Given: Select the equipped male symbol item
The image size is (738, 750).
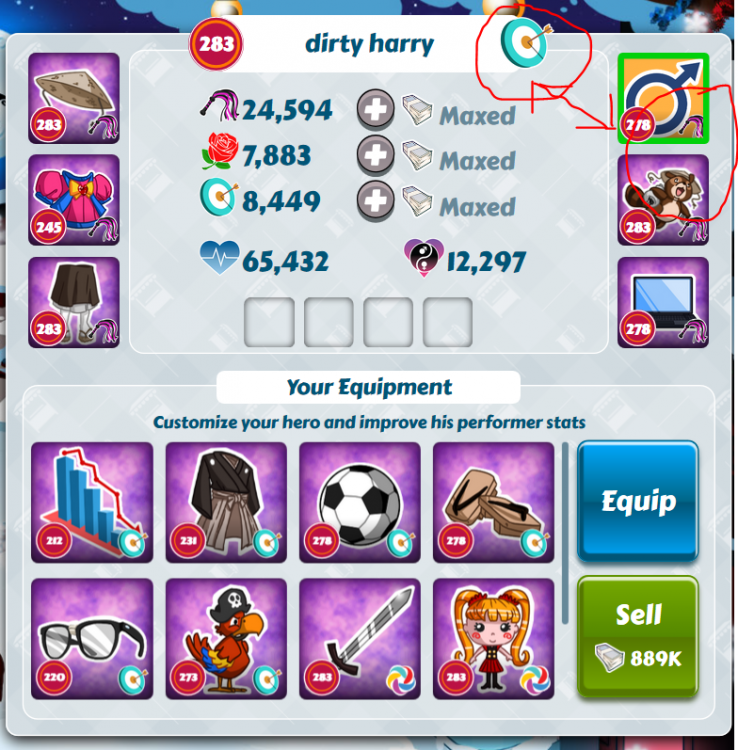Looking at the screenshot, I should click(663, 98).
